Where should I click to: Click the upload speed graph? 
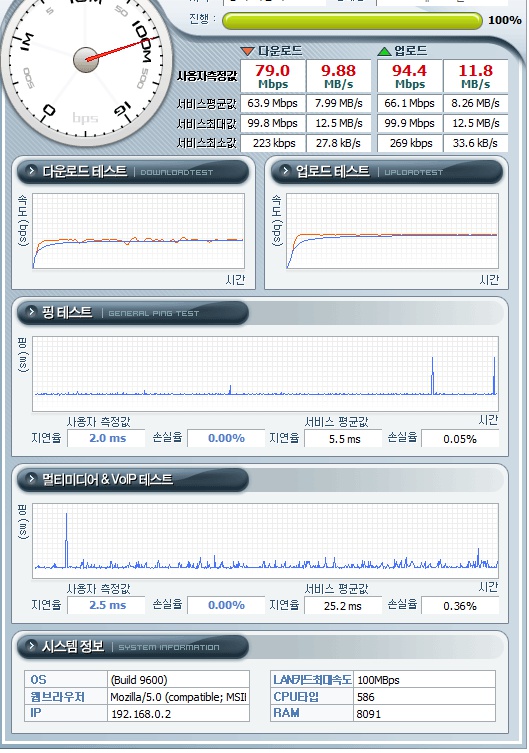pyautogui.click(x=392, y=231)
